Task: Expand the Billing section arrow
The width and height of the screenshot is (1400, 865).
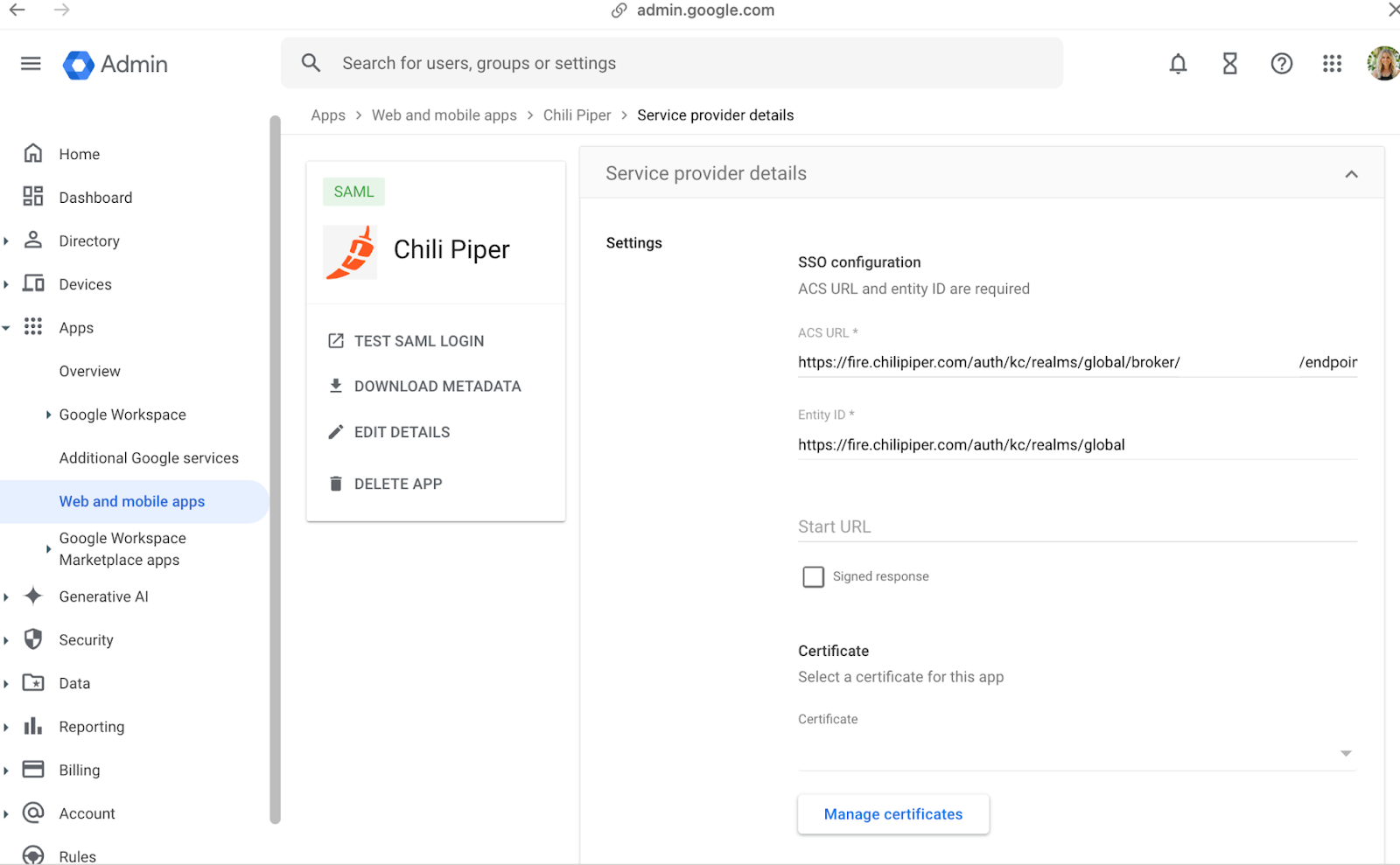Action: [x=6, y=771]
